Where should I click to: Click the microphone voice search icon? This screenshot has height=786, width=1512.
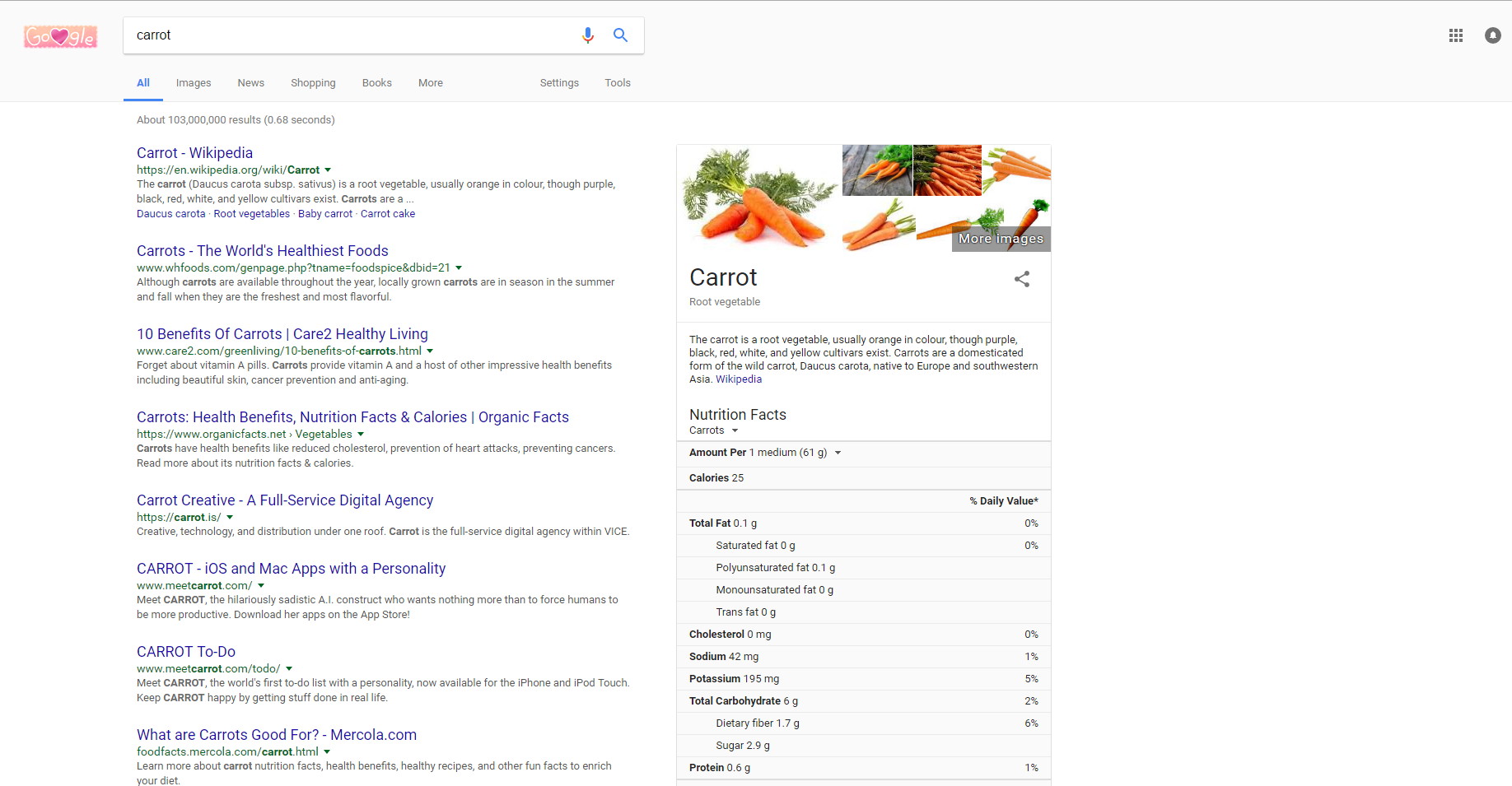(x=587, y=35)
